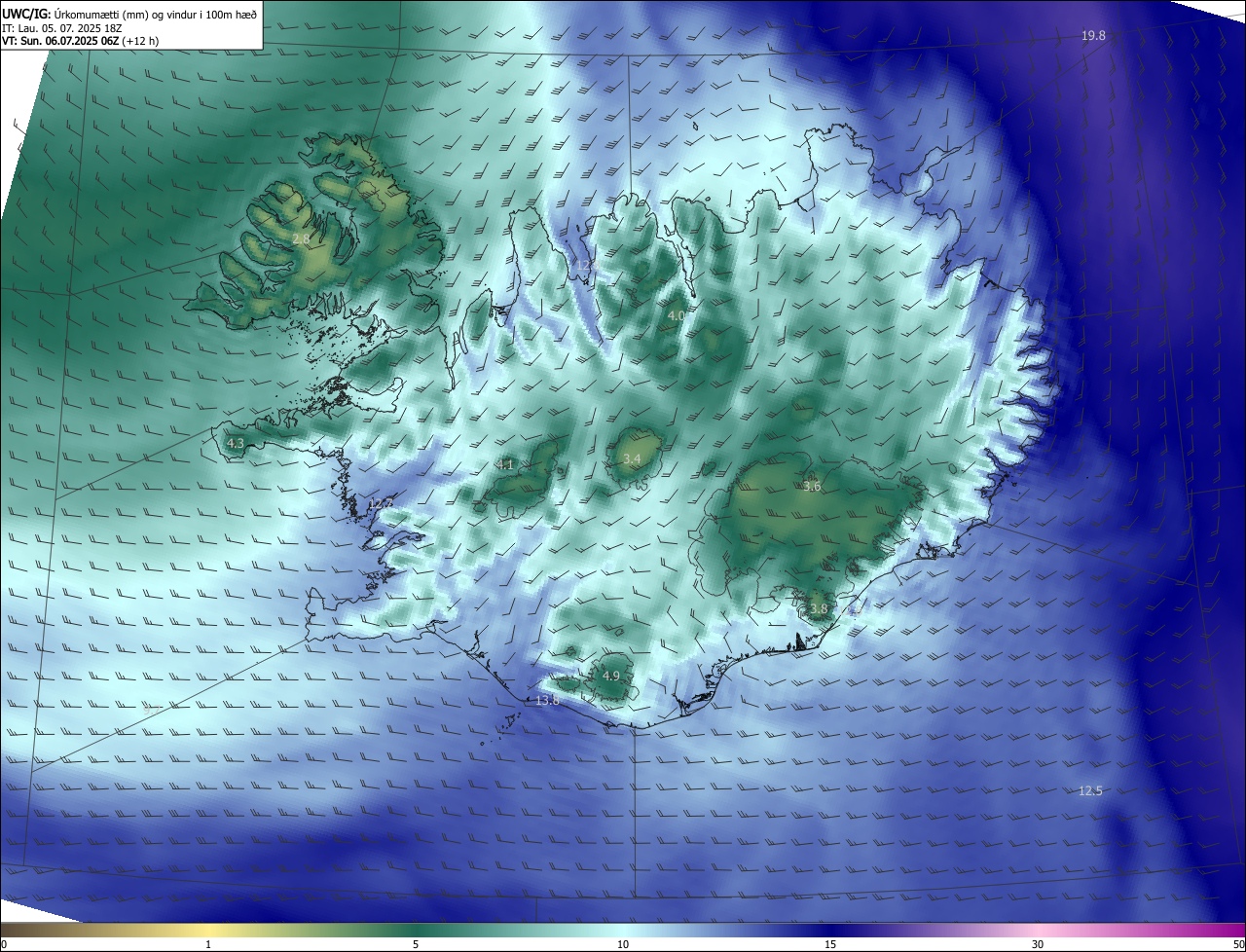Click the colour scale tick label 30
This screenshot has height=952, width=1246.
[x=1038, y=944]
